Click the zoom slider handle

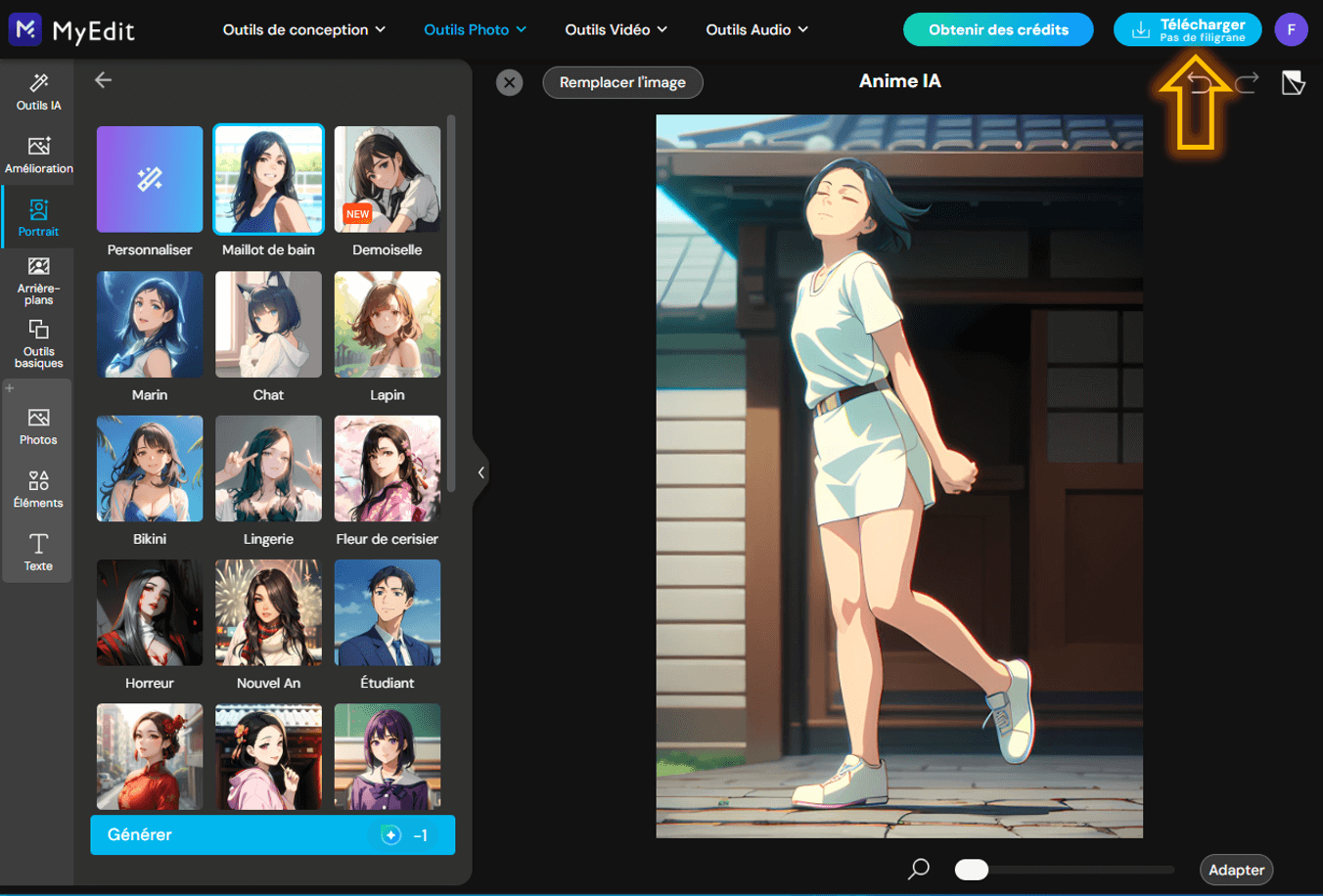pos(972,870)
